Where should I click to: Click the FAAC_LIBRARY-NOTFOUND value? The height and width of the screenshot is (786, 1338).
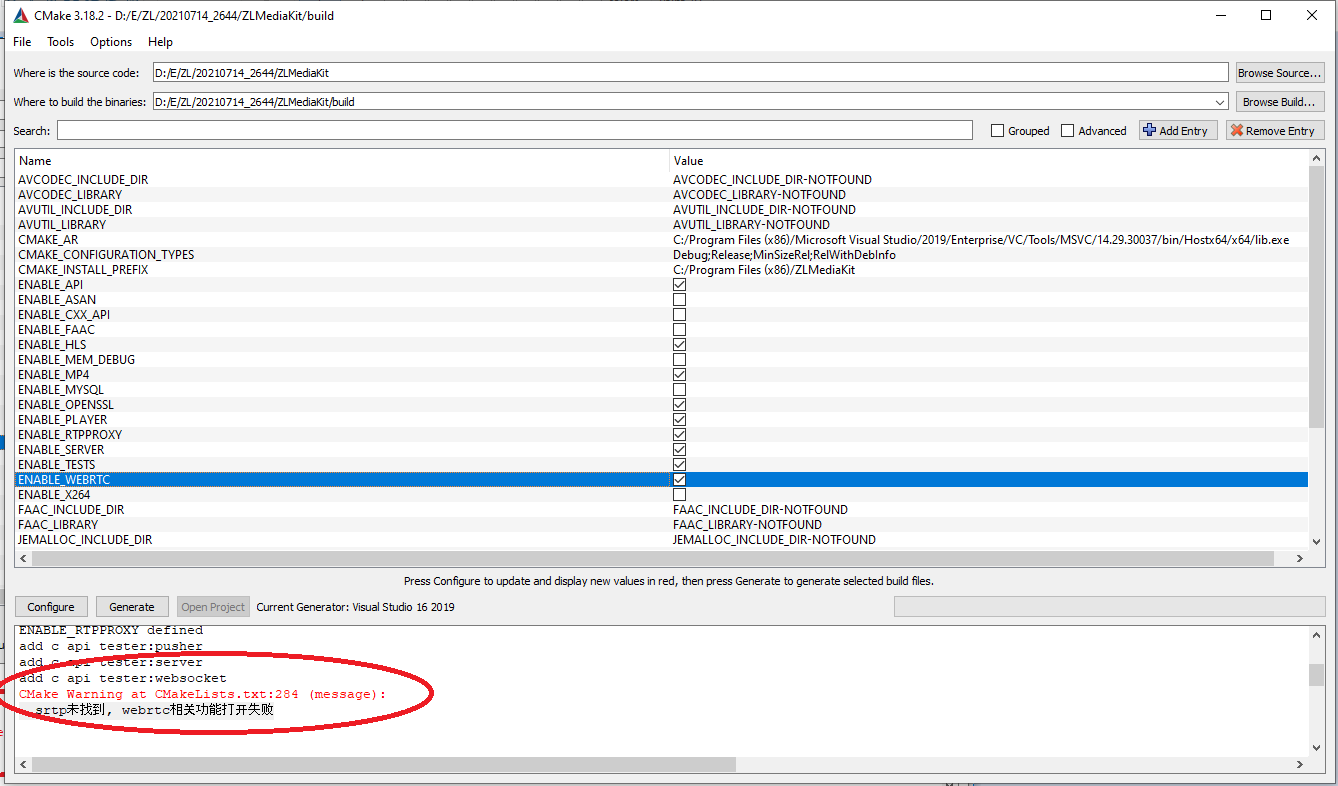[x=747, y=525]
